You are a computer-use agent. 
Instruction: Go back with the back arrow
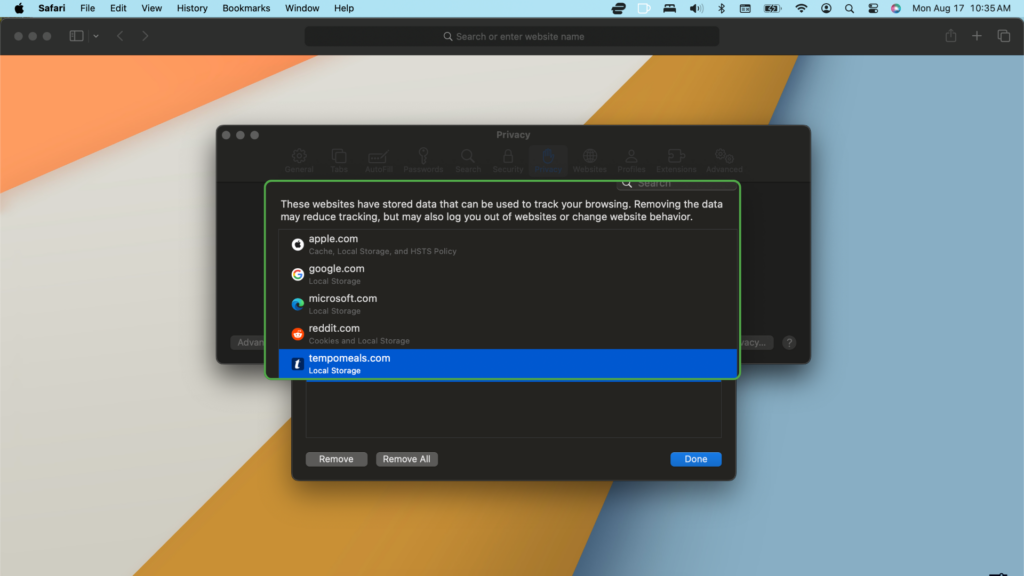click(x=120, y=36)
